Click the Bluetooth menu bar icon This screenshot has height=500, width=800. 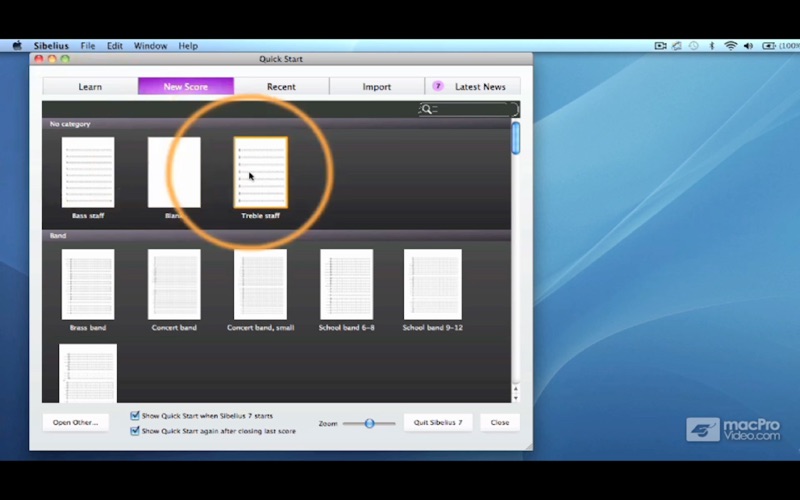712,45
